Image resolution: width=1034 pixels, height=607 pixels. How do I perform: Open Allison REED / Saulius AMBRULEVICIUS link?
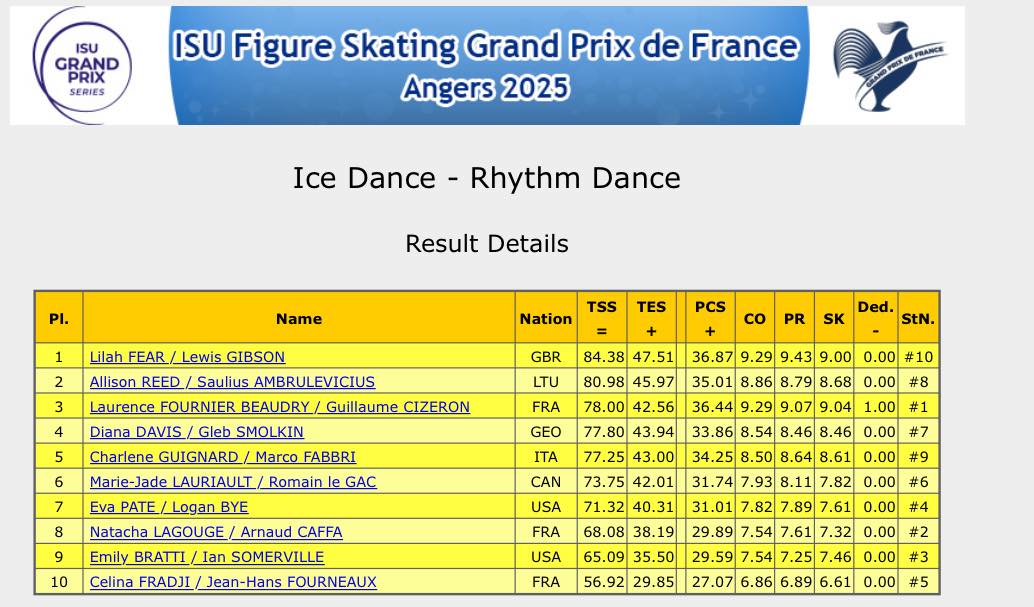[x=232, y=382]
